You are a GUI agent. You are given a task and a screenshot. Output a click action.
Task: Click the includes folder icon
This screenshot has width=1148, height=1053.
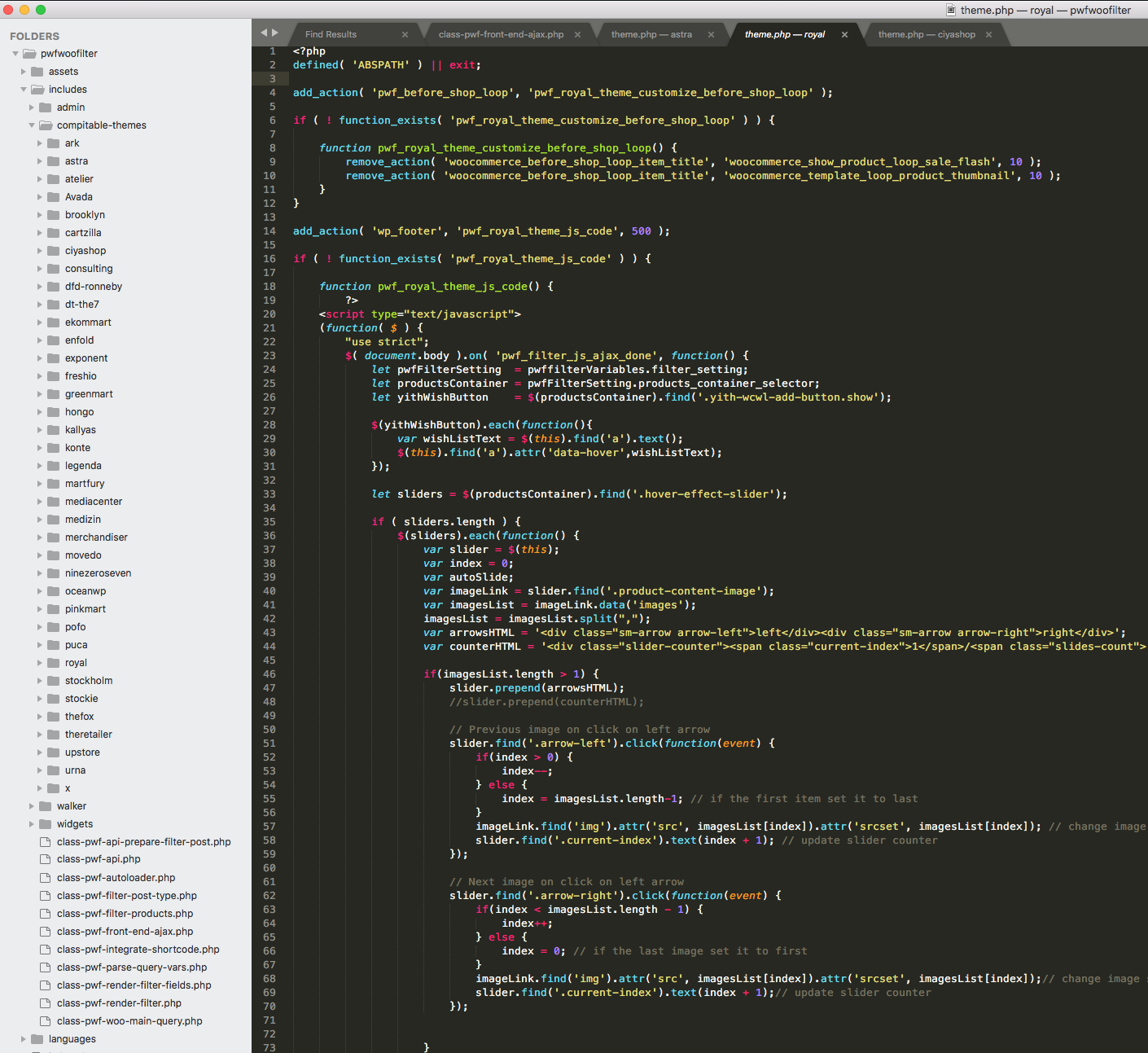37,90
